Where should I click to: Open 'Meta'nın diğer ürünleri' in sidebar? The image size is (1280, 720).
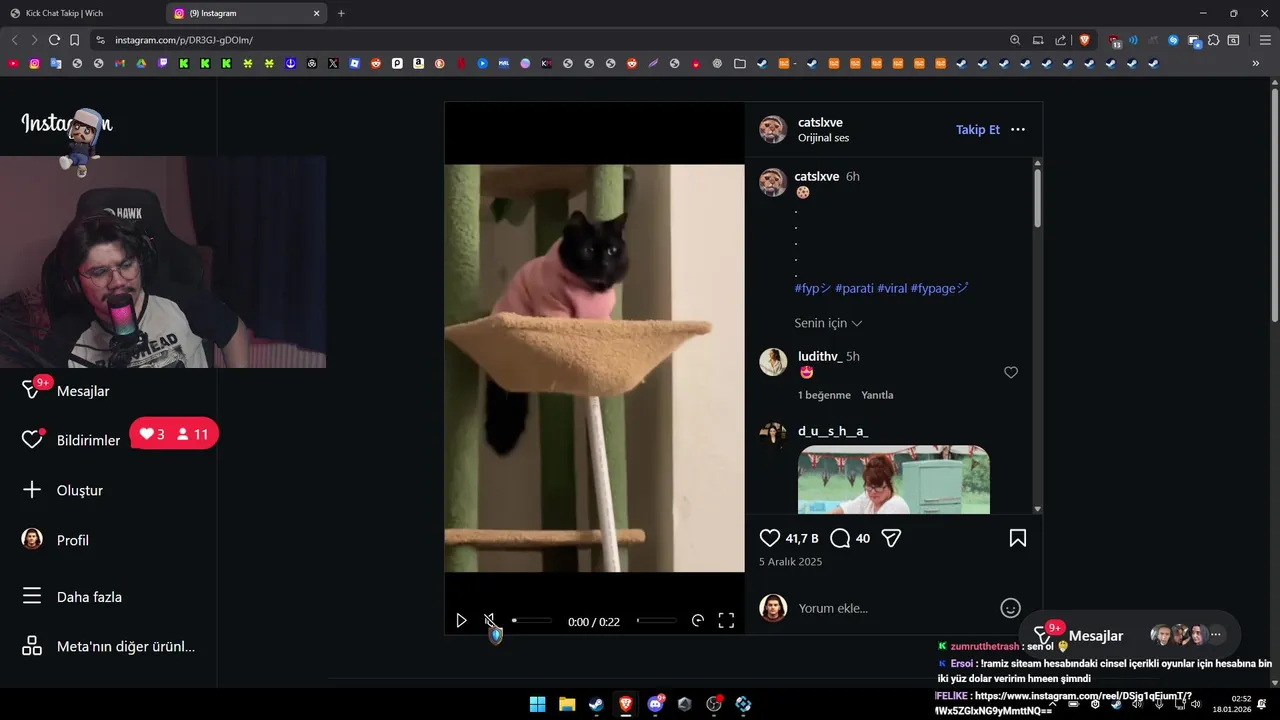click(x=108, y=646)
